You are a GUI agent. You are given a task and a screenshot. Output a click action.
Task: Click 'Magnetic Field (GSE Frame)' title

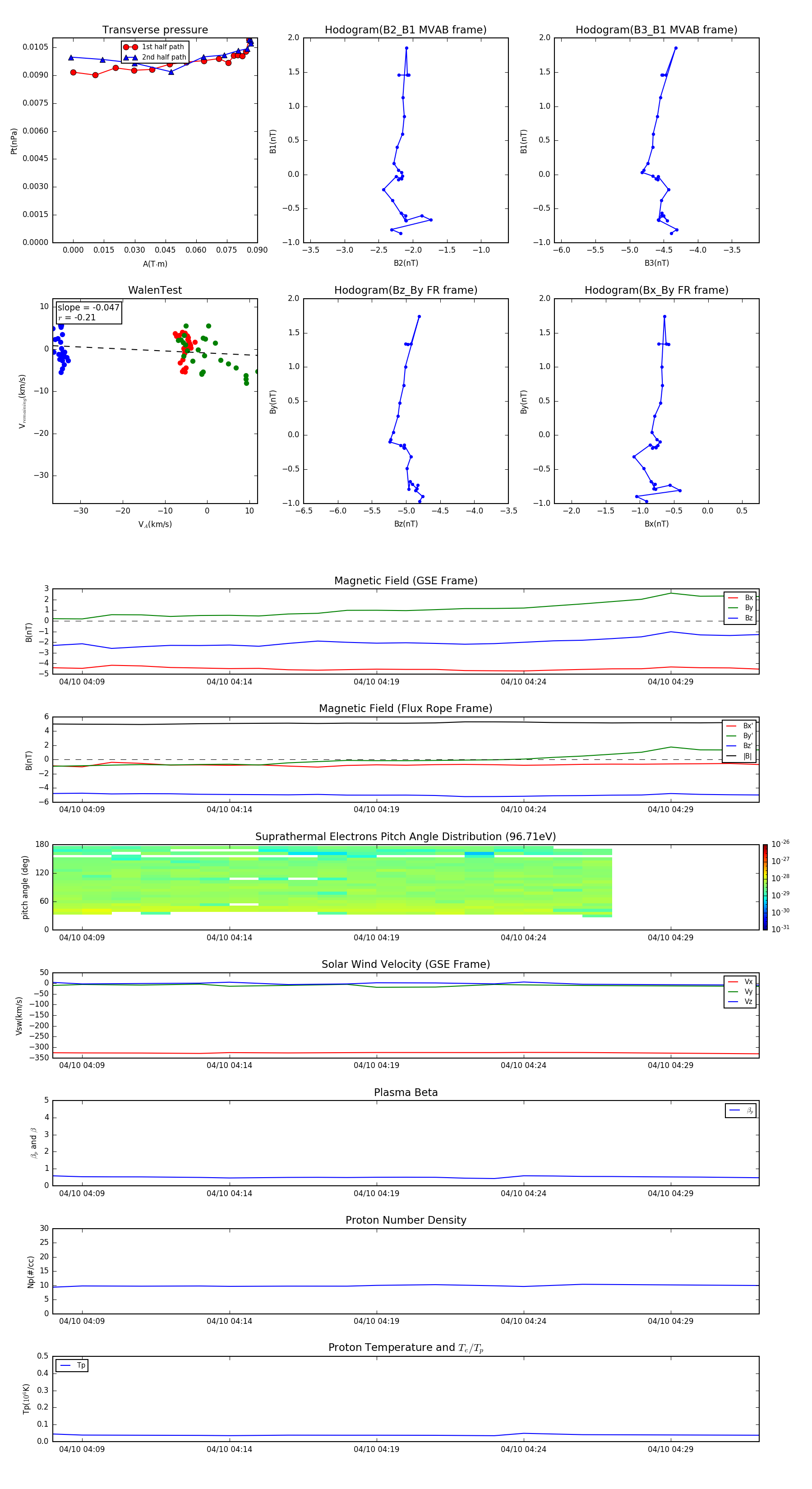(406, 581)
